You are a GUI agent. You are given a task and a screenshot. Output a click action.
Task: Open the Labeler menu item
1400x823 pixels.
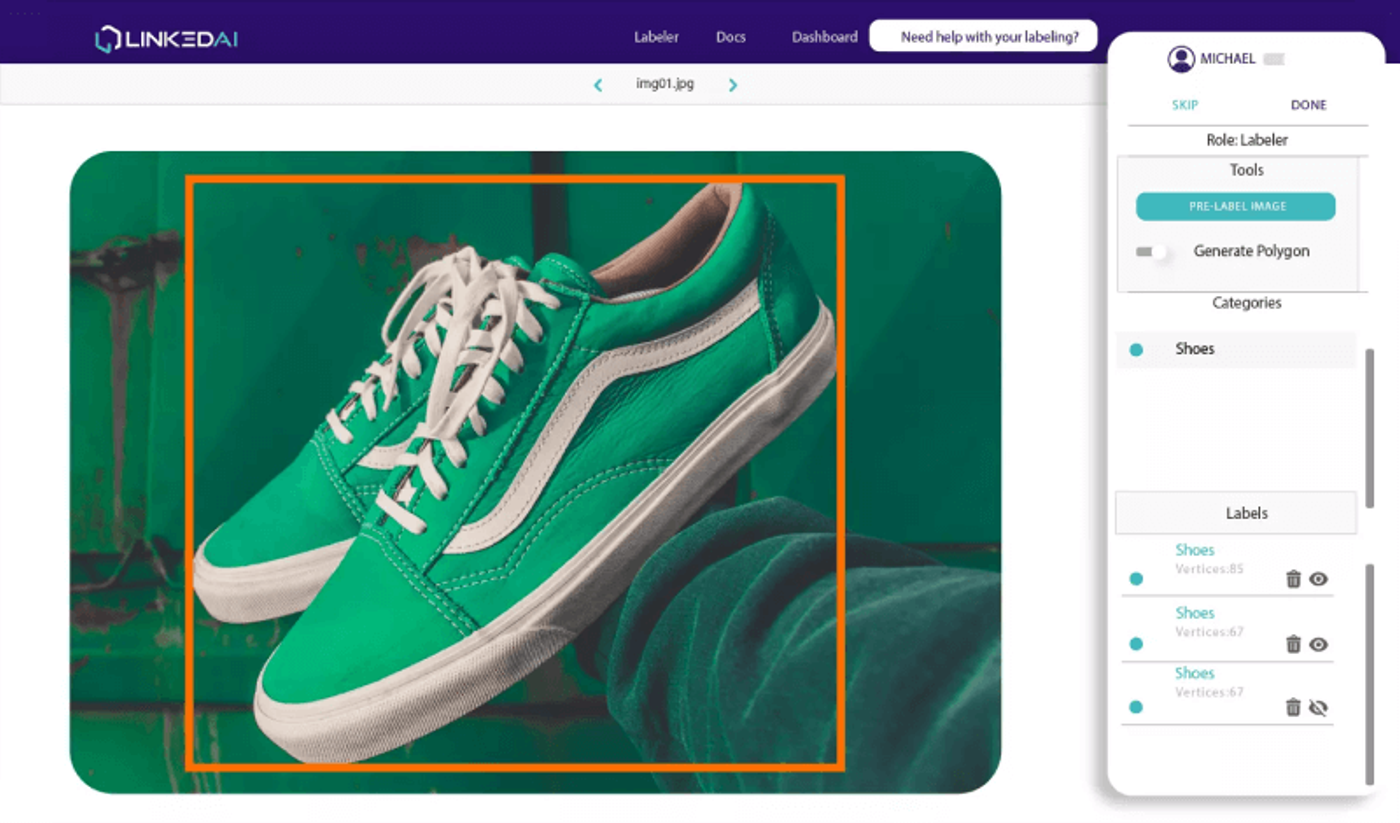[x=656, y=37]
